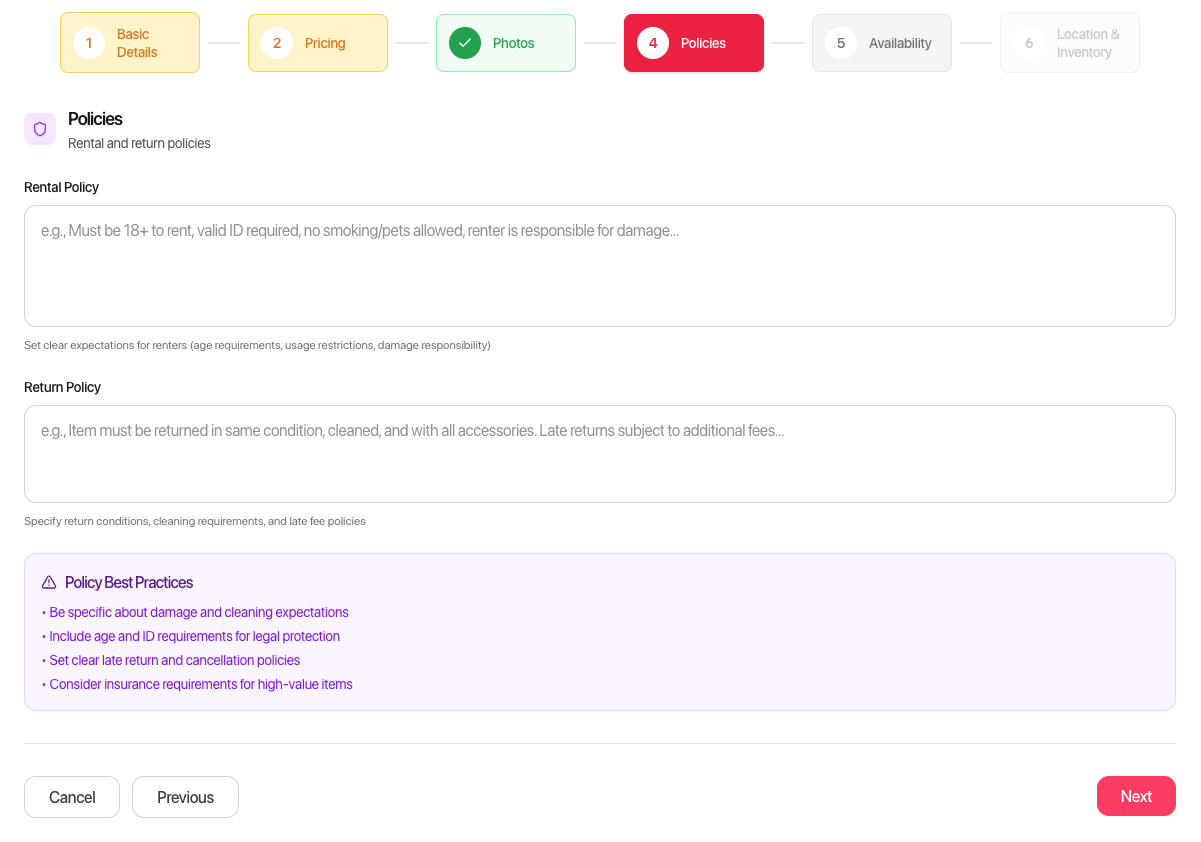Click the green checkmark circle on Photos step
1201x842 pixels.
tap(465, 43)
